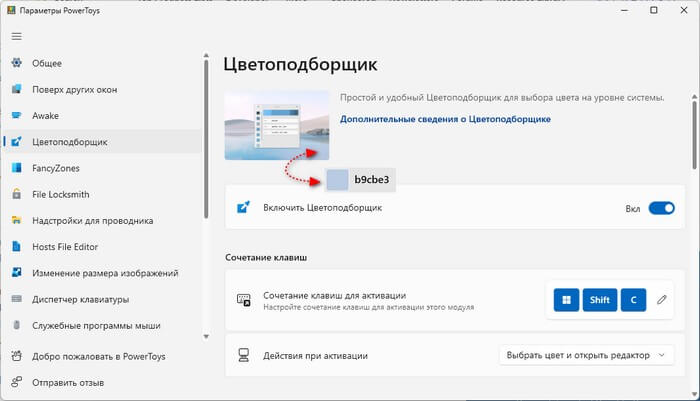Select Цветоподборщик in the sidebar

pos(70,142)
